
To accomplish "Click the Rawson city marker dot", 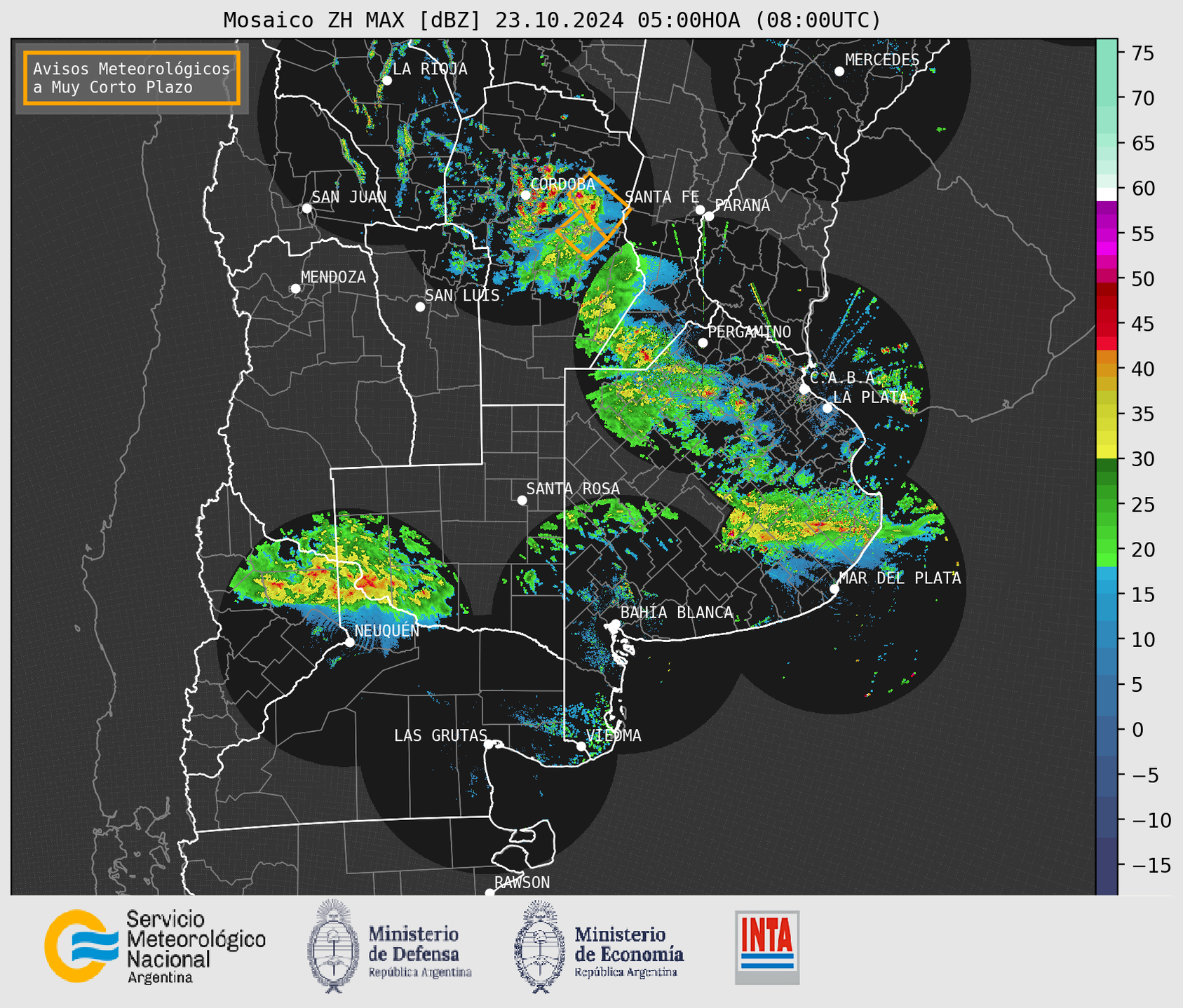I will [489, 892].
